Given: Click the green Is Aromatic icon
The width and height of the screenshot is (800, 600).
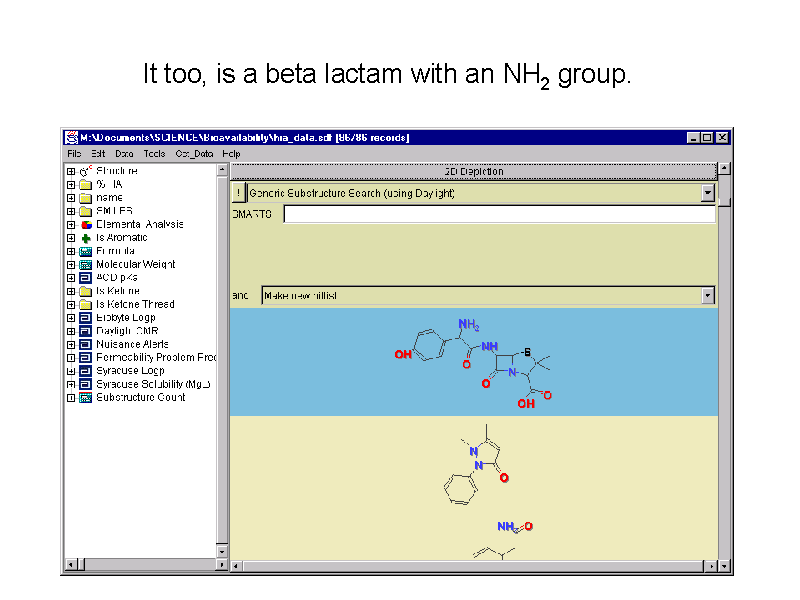Looking at the screenshot, I should pyautogui.click(x=86, y=238).
